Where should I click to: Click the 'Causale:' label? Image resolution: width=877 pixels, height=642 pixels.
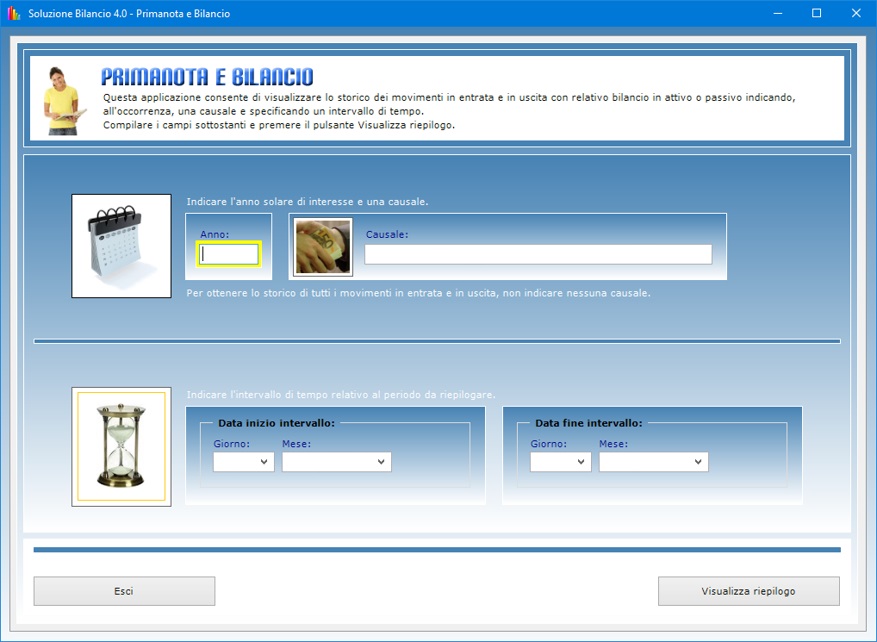click(x=387, y=235)
